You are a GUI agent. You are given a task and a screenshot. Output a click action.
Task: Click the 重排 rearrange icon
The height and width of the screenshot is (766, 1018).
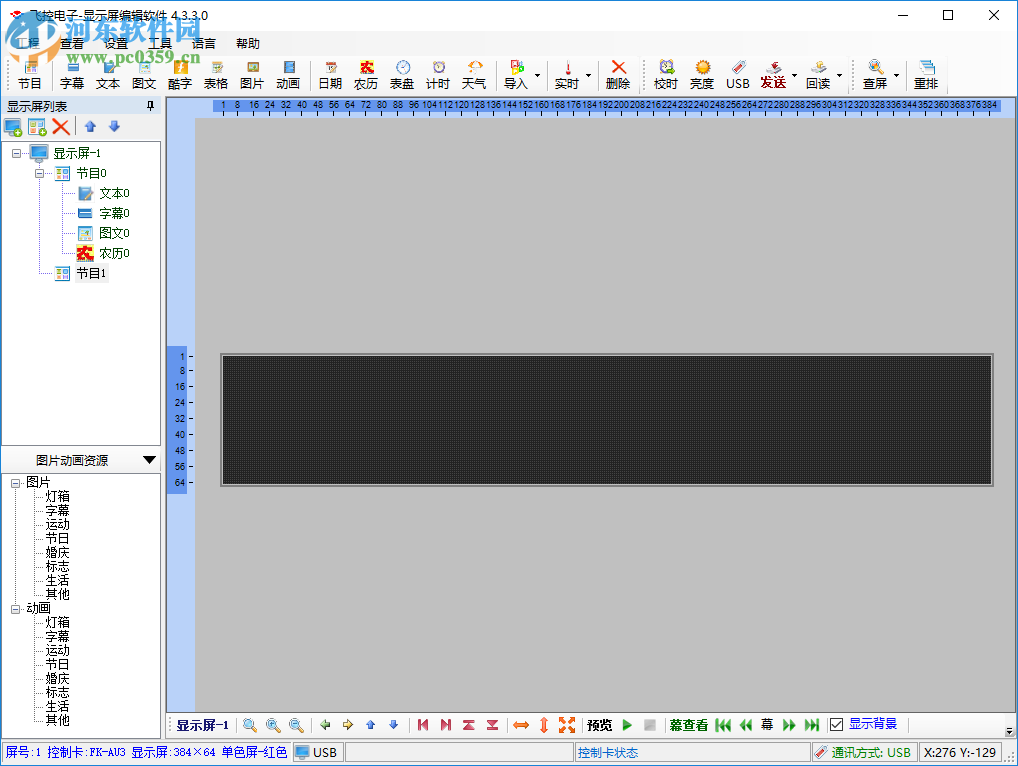click(x=926, y=75)
